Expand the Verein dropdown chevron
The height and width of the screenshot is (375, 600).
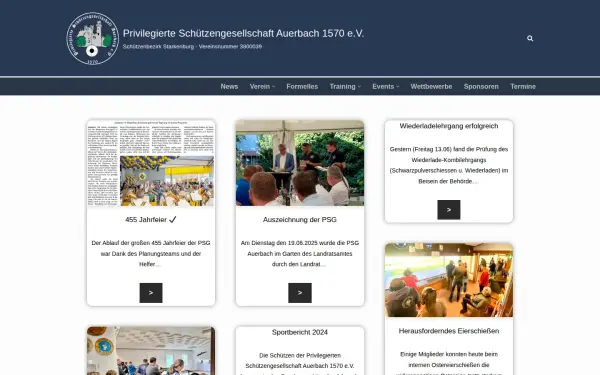[273, 87]
